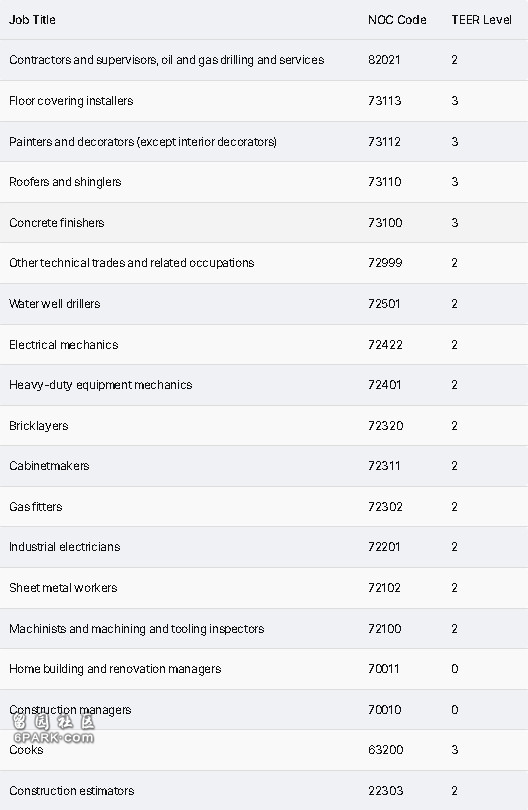Select the Construction estimators row
The width and height of the screenshot is (528, 810).
(x=264, y=791)
